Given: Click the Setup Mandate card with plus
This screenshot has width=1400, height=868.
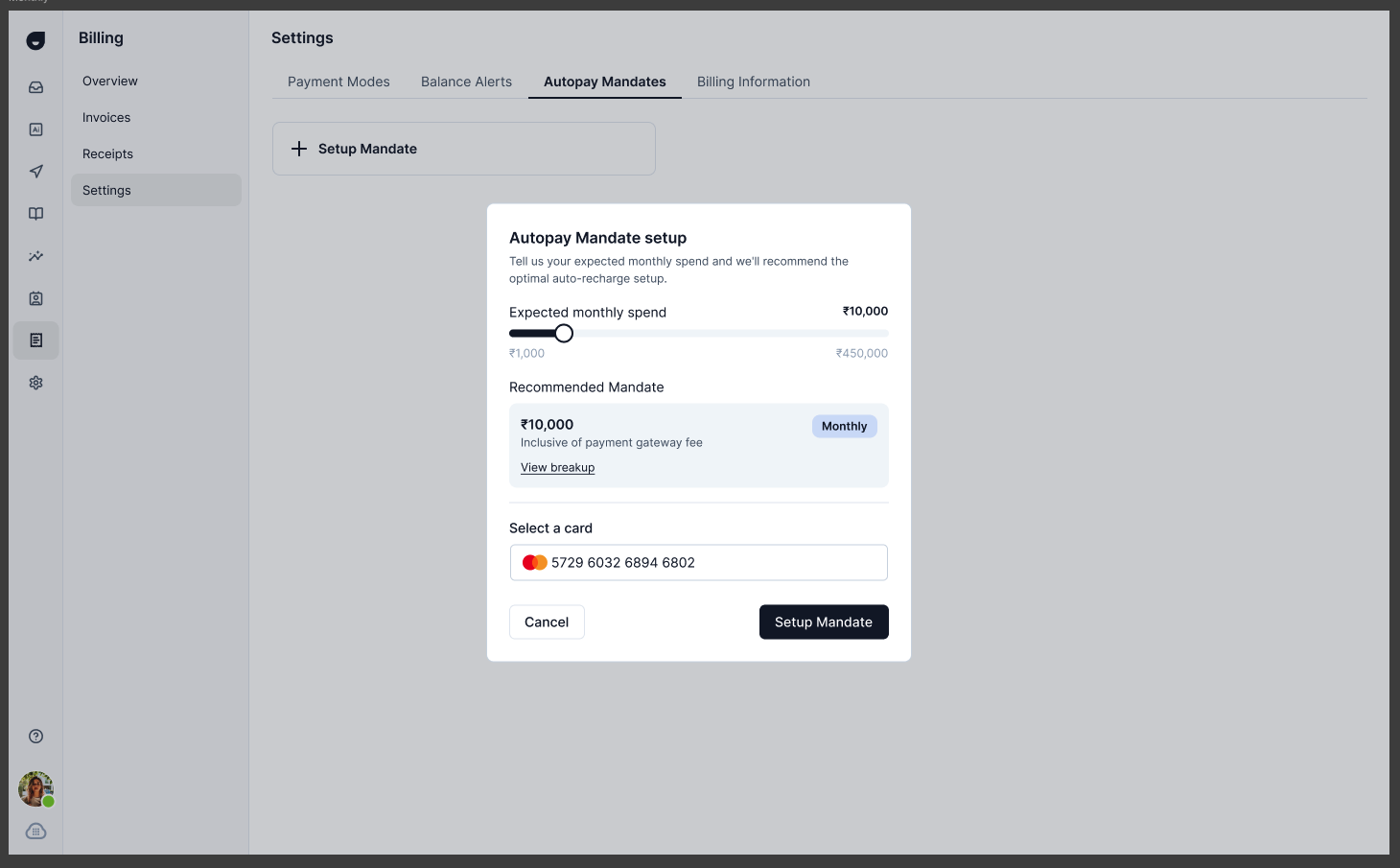Looking at the screenshot, I should tap(464, 149).
